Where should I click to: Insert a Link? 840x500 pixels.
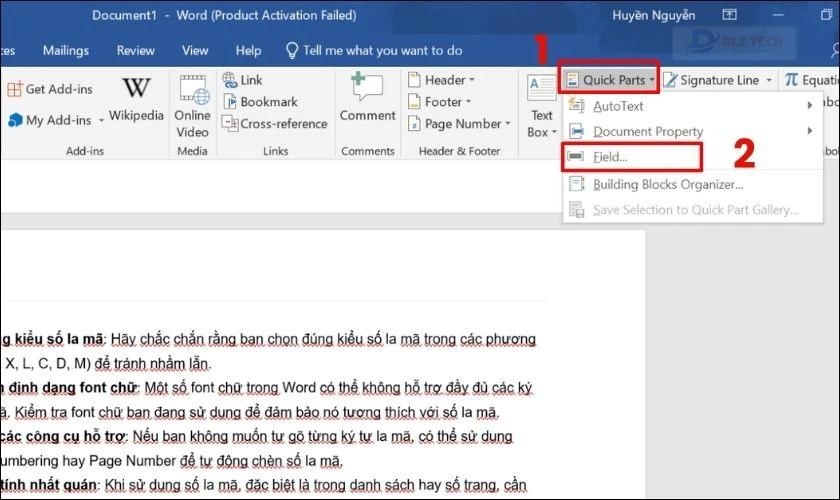pos(243,80)
